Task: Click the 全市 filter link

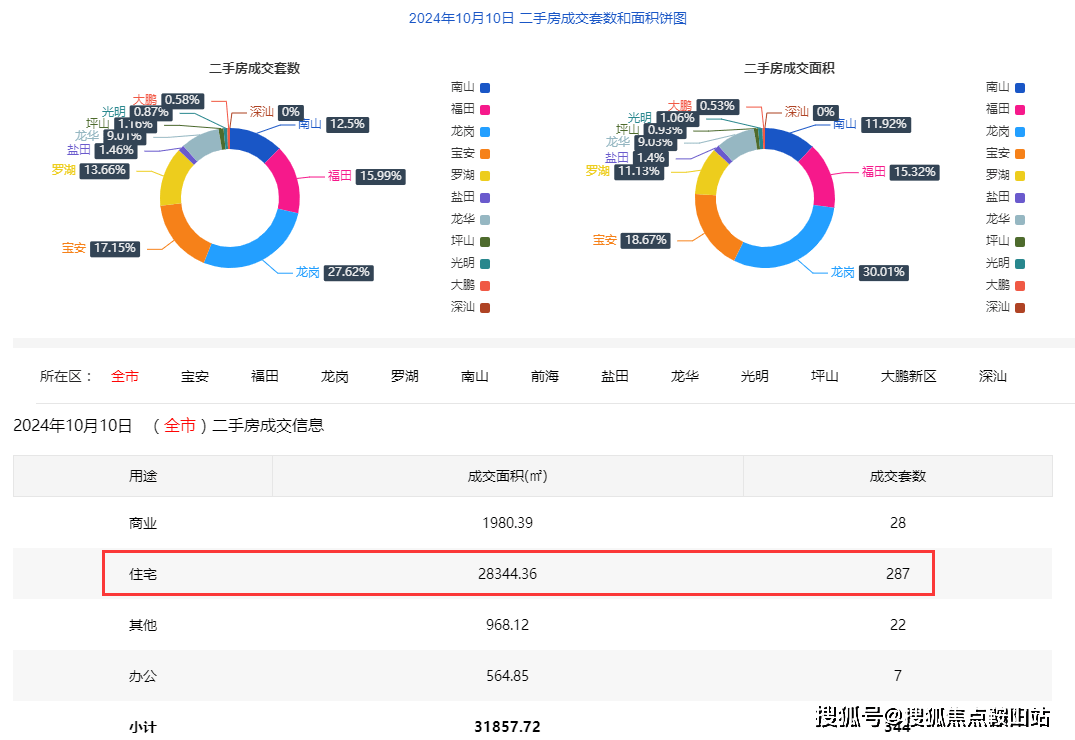Action: 125,376
